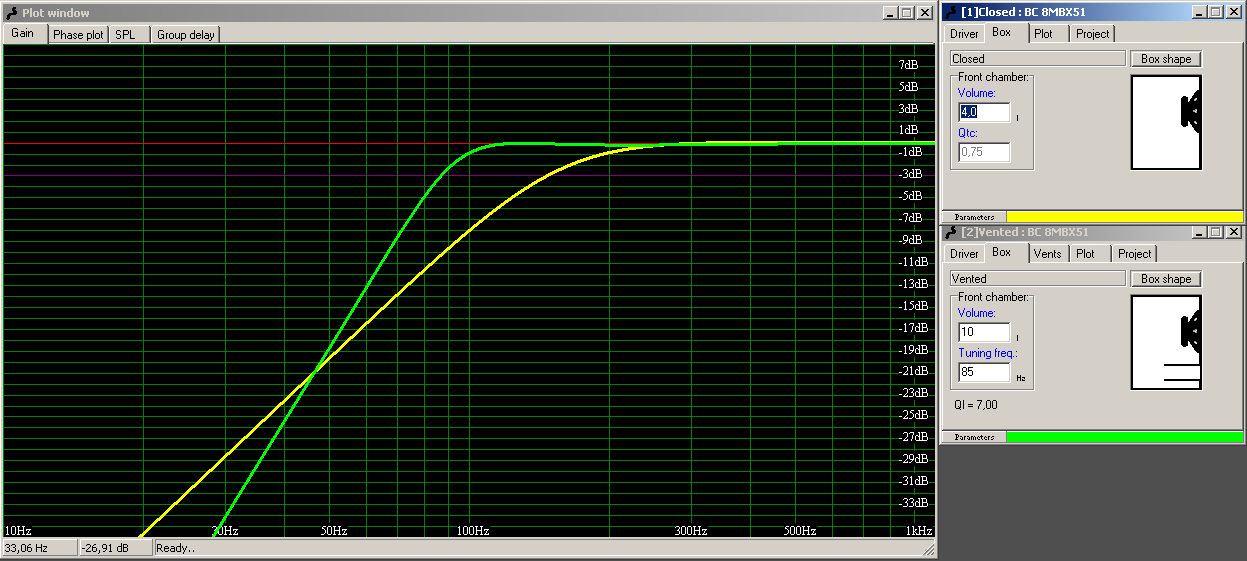Click the Closed box type field
1247x561 pixels.
[x=1037, y=59]
